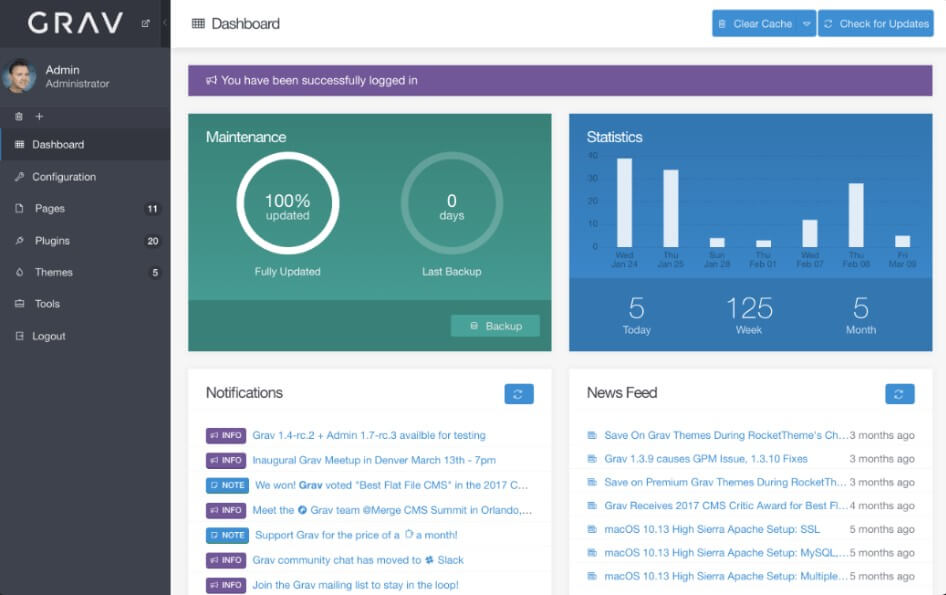This screenshot has width=946, height=595.
Task: Open the Plugins section
Action: tap(51, 241)
